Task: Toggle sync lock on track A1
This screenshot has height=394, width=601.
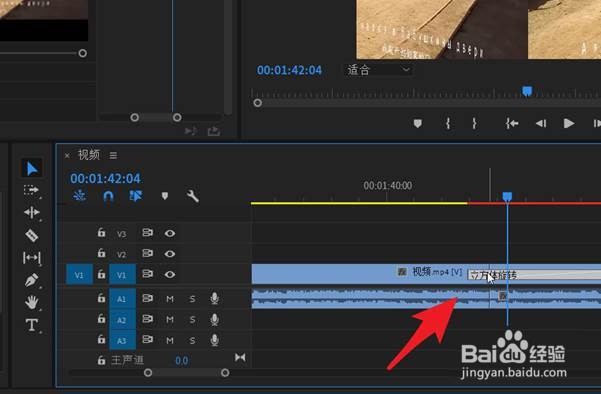Action: tap(148, 298)
